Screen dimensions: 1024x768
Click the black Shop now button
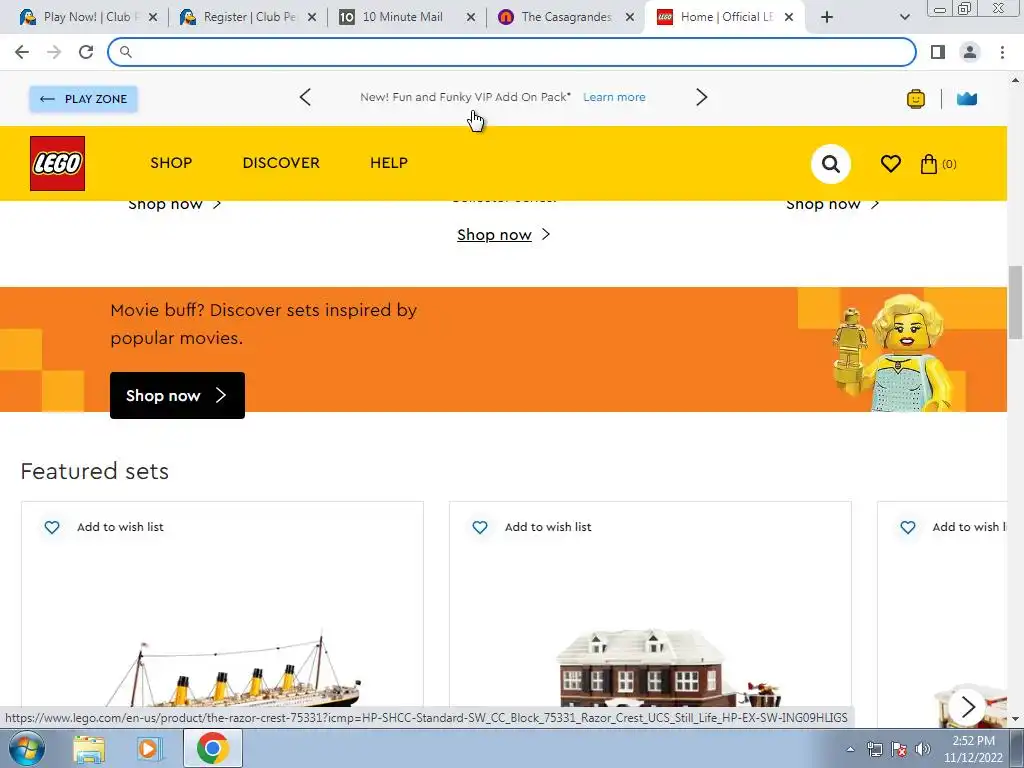point(177,395)
